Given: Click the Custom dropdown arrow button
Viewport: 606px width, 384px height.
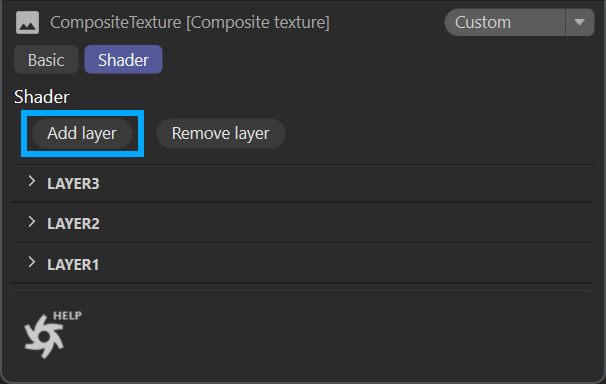Looking at the screenshot, I should (x=579, y=22).
